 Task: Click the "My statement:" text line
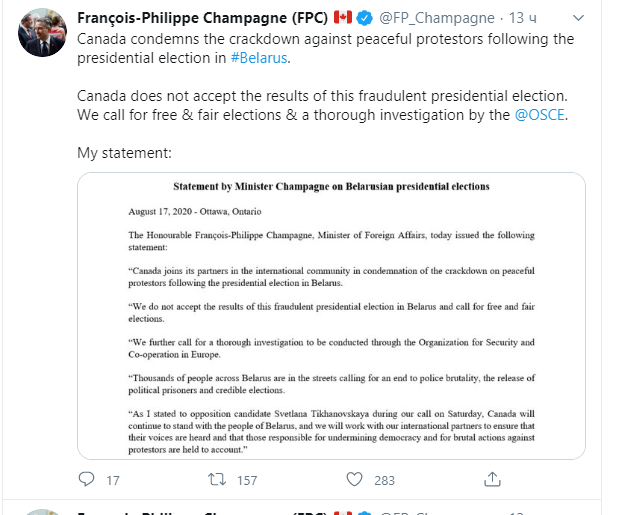[x=125, y=153]
